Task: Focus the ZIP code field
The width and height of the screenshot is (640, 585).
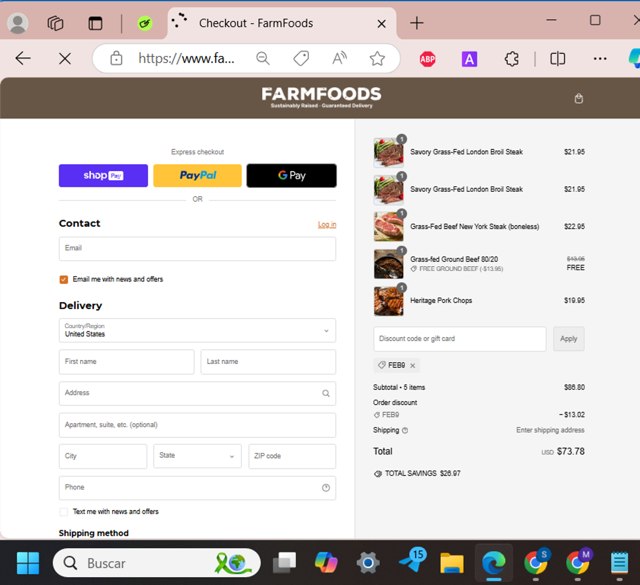Action: pos(292,456)
